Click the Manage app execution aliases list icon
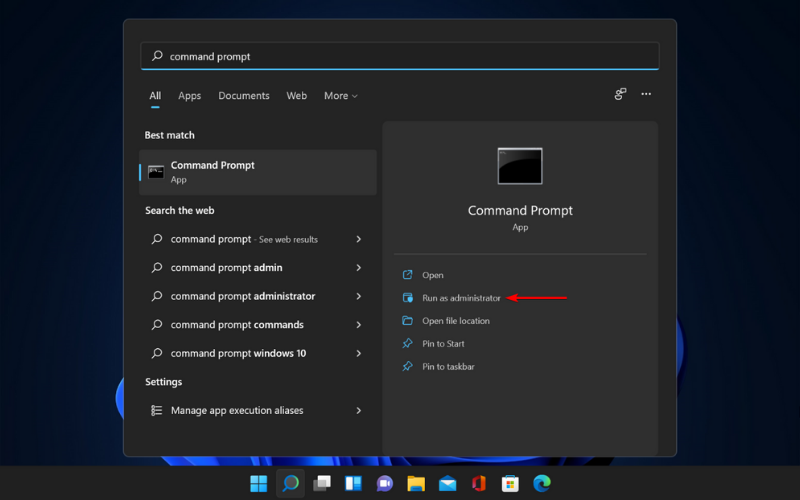Image resolution: width=800 pixels, height=500 pixels. (x=157, y=410)
